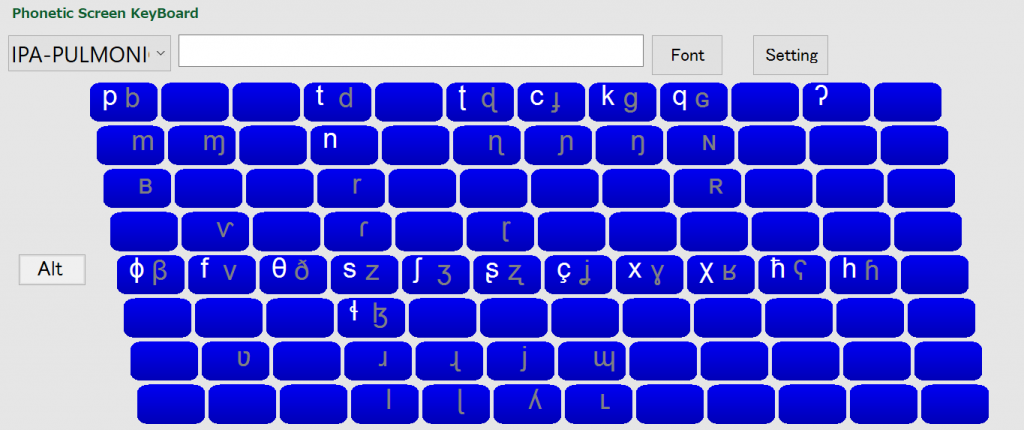Tap the 'θ ð' dental fricative key
The height and width of the screenshot is (430, 1024).
pyautogui.click(x=293, y=274)
